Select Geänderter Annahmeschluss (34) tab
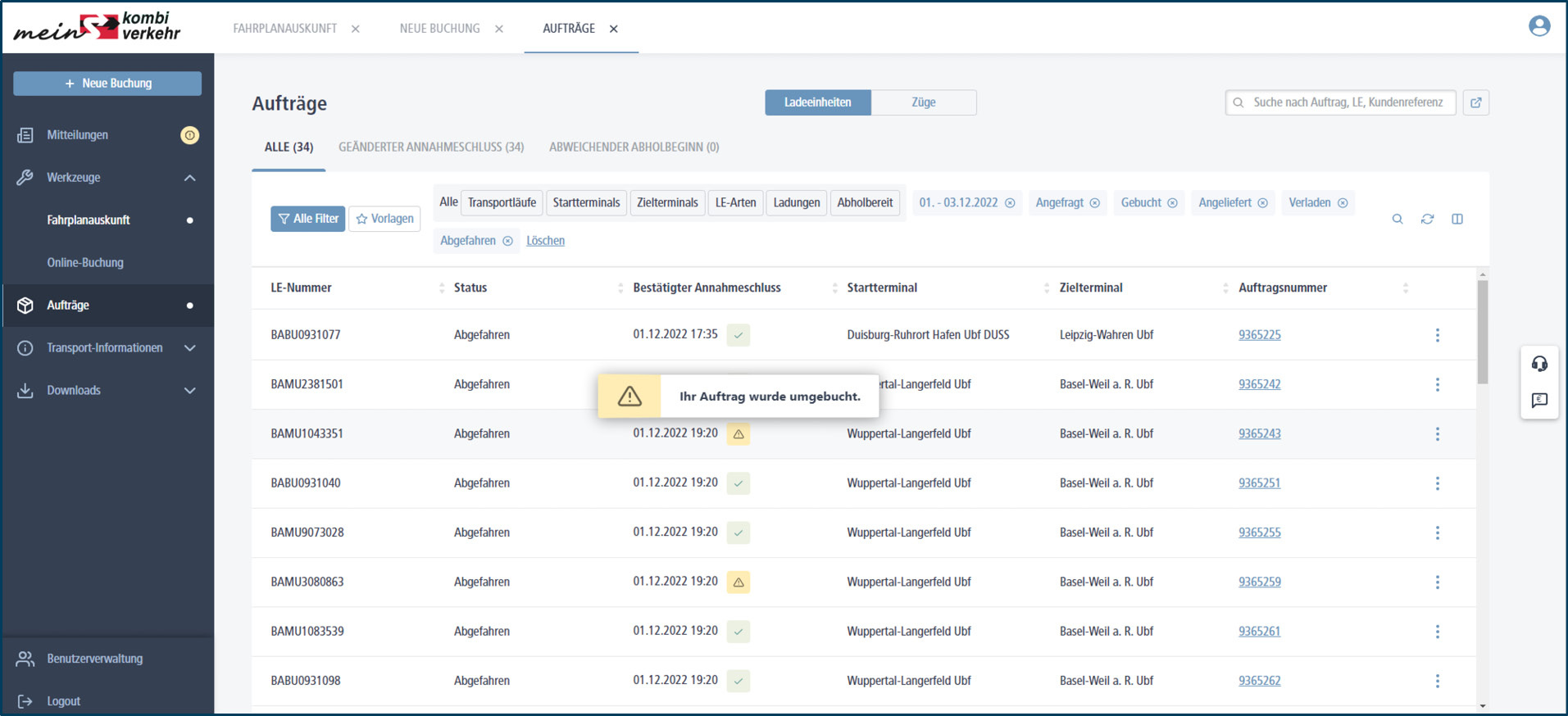Screen dimensions: 1568x716 pyautogui.click(x=431, y=147)
